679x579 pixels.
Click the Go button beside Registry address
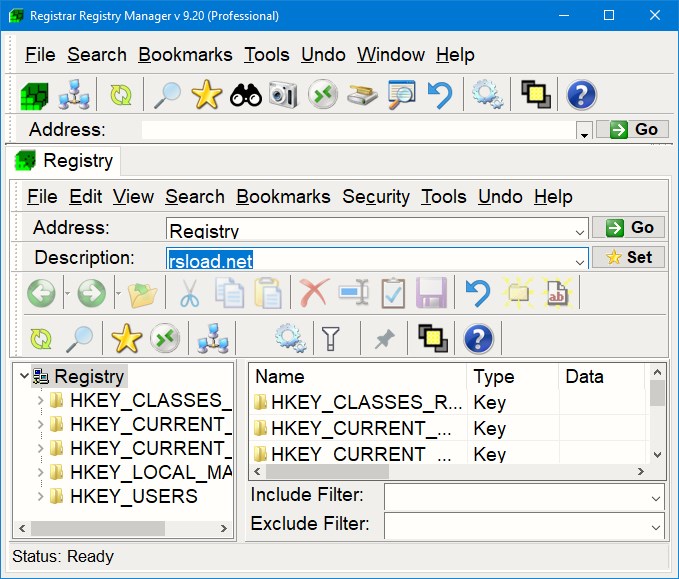[x=628, y=228]
